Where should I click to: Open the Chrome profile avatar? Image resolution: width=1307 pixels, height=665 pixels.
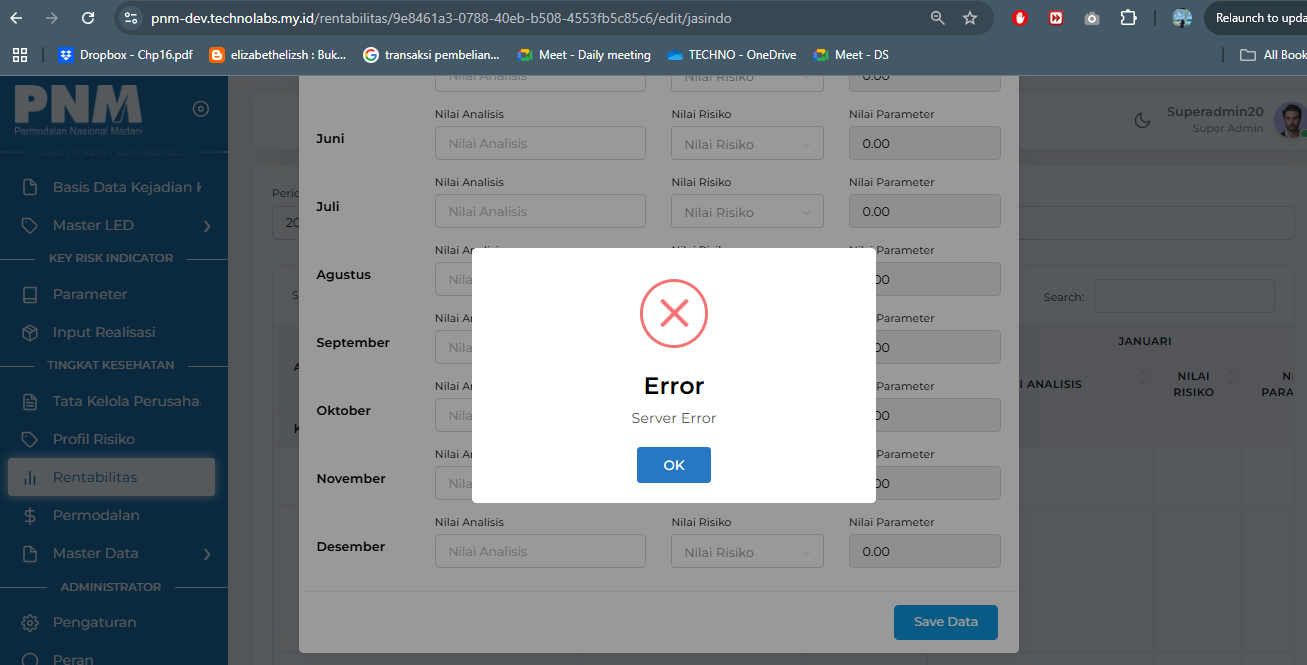(1182, 18)
